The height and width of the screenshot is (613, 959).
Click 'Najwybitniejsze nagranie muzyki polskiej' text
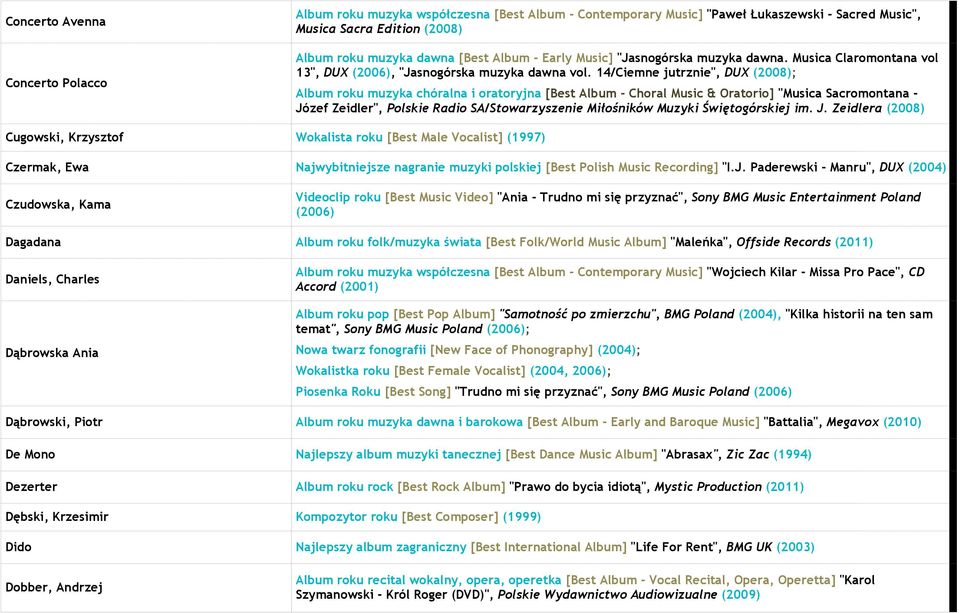click(418, 167)
